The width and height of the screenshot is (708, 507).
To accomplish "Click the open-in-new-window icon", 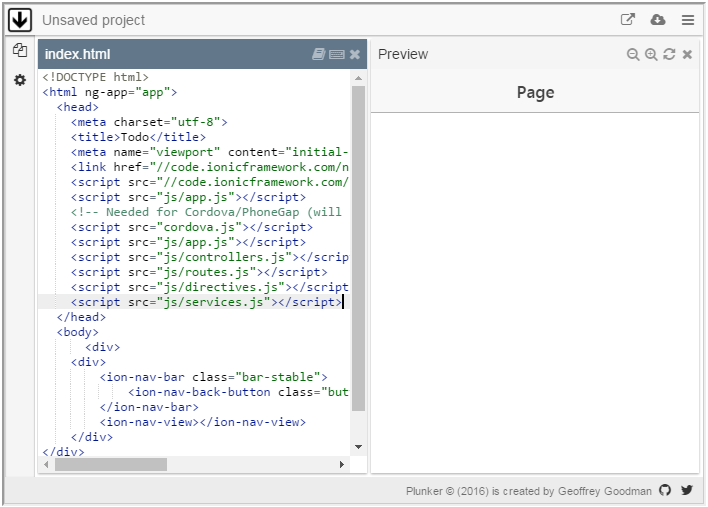I will (x=628, y=20).
